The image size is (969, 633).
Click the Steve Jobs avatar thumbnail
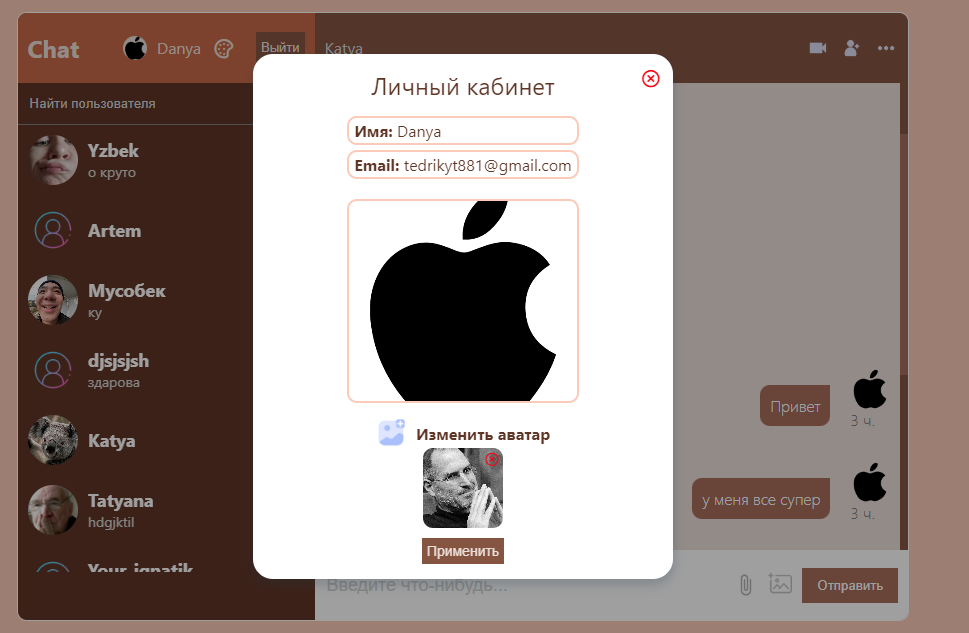[x=462, y=488]
